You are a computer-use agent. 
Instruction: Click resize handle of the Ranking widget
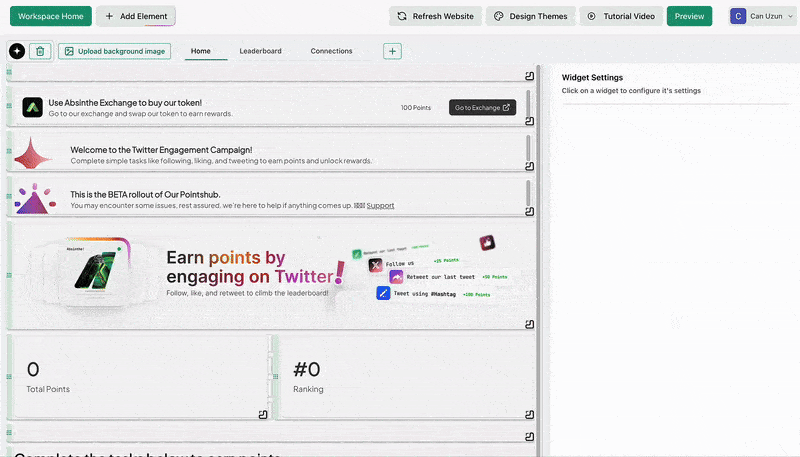click(x=530, y=415)
